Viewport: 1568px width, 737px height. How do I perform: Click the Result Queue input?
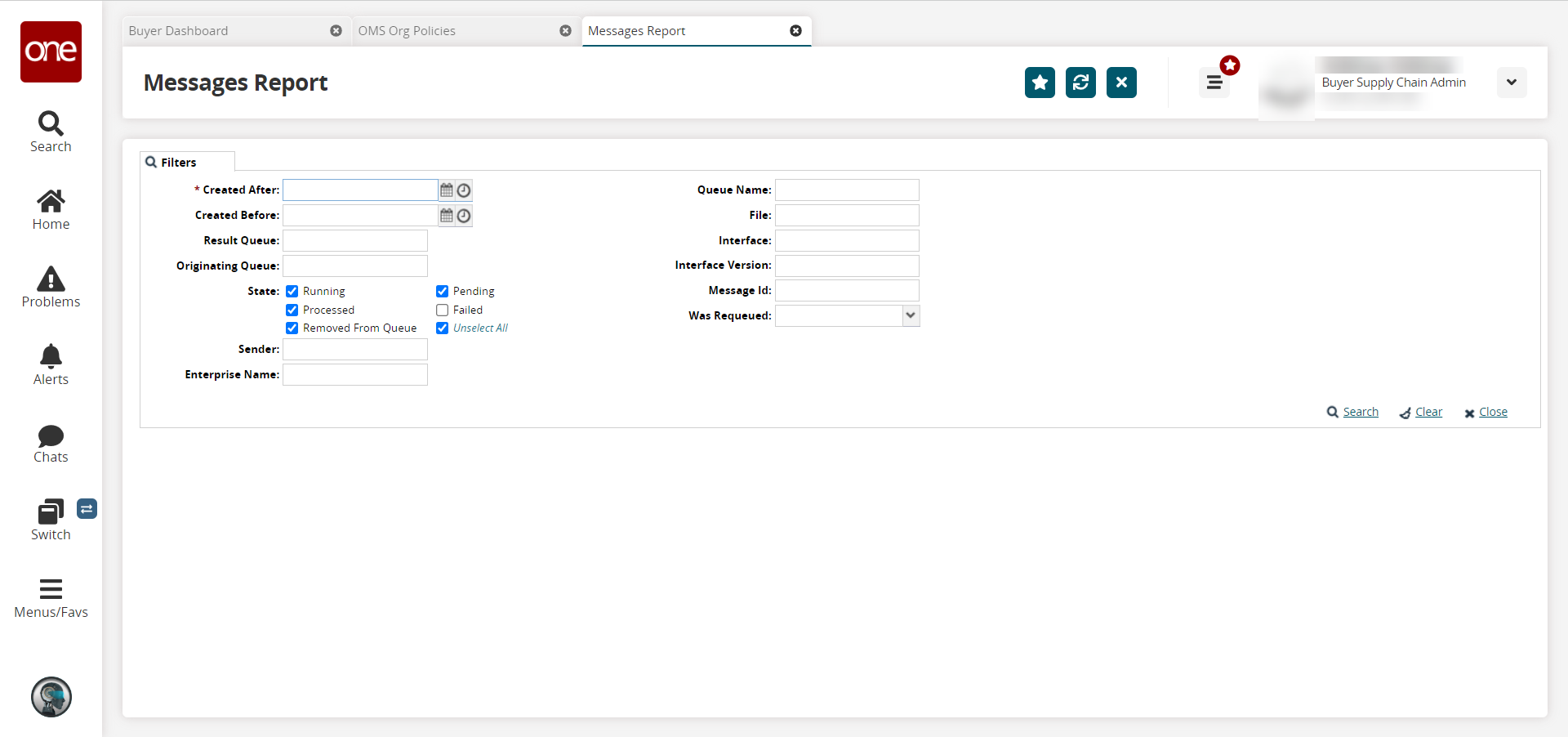click(x=355, y=241)
